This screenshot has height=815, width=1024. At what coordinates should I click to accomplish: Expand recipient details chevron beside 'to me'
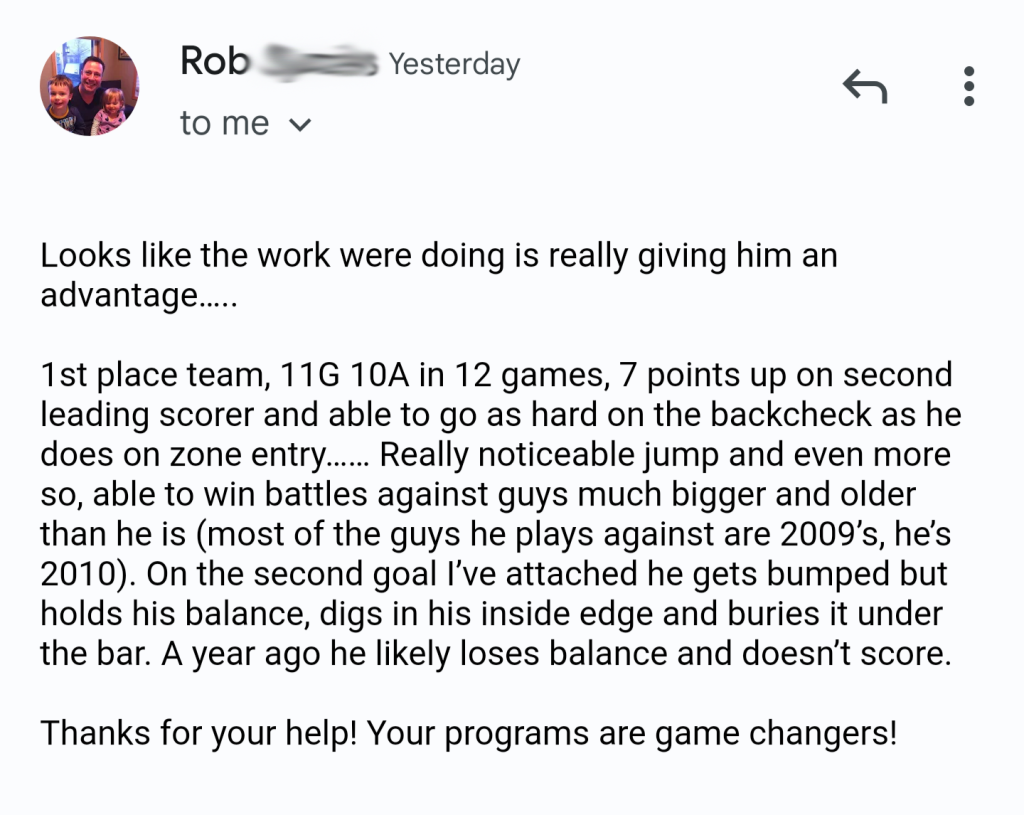[300, 124]
